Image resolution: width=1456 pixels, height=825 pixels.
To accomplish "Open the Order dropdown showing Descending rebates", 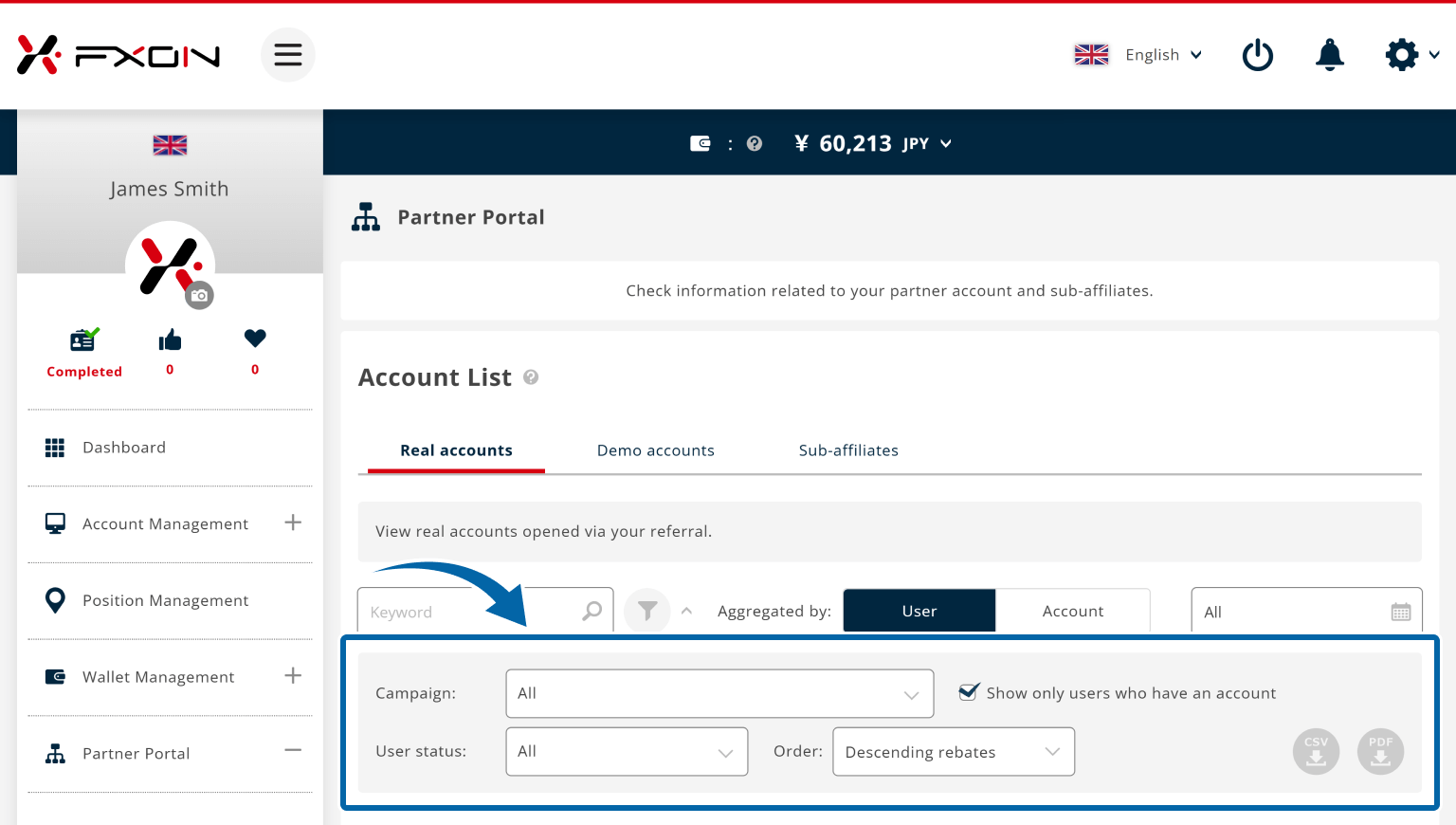I will tap(953, 752).
